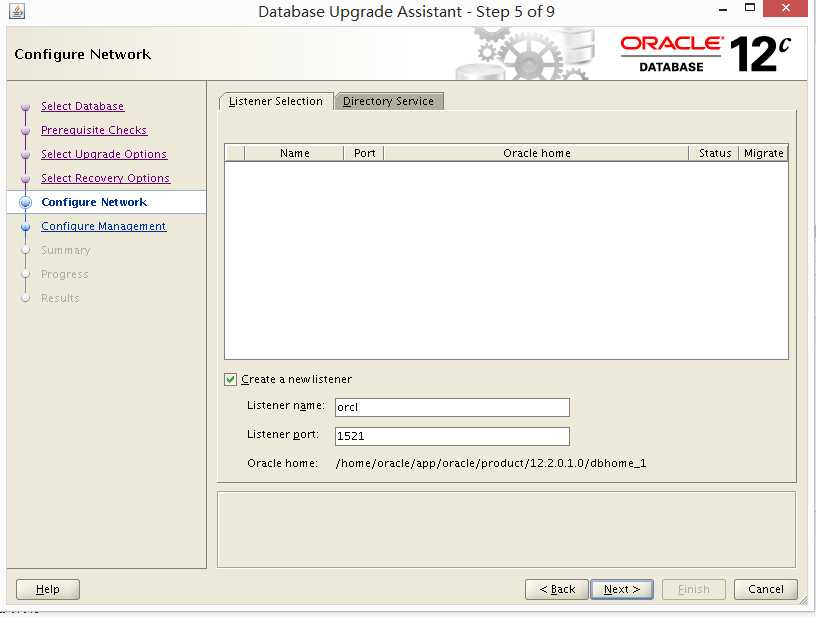The image size is (816, 617).
Task: Click into the Listener name field
Action: (x=452, y=407)
